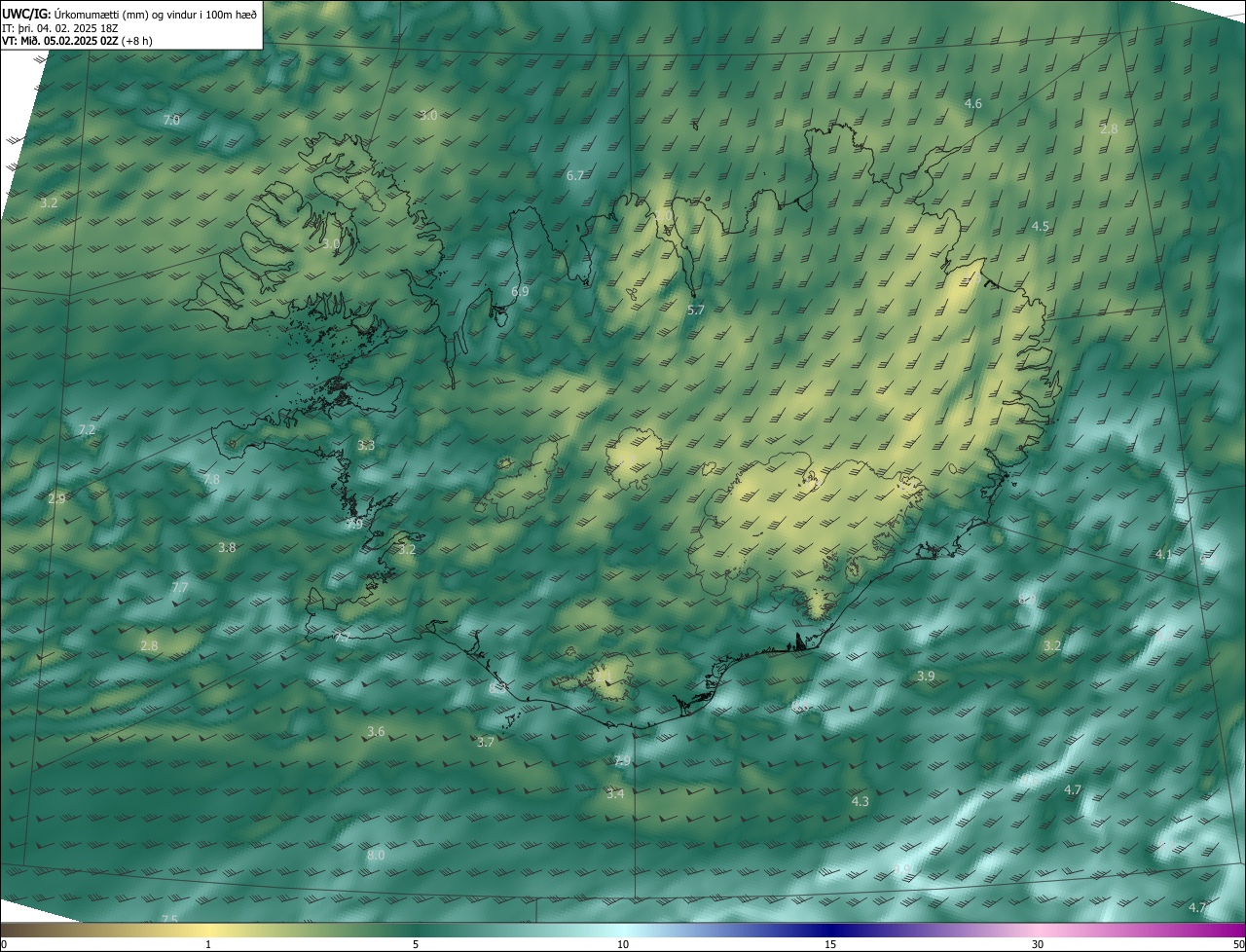Select the map value label 4.6

(973, 103)
